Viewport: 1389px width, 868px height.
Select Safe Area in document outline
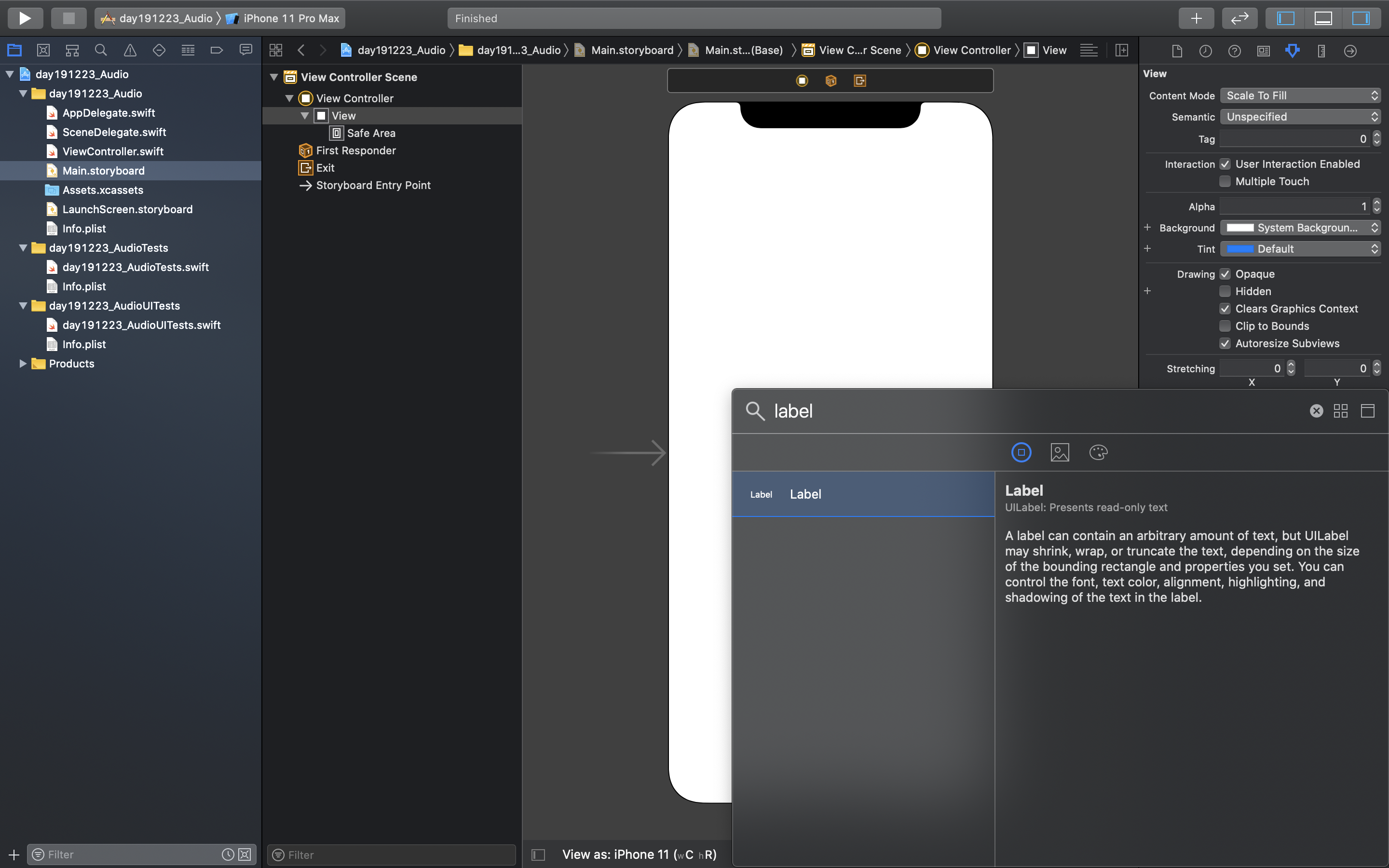(371, 133)
